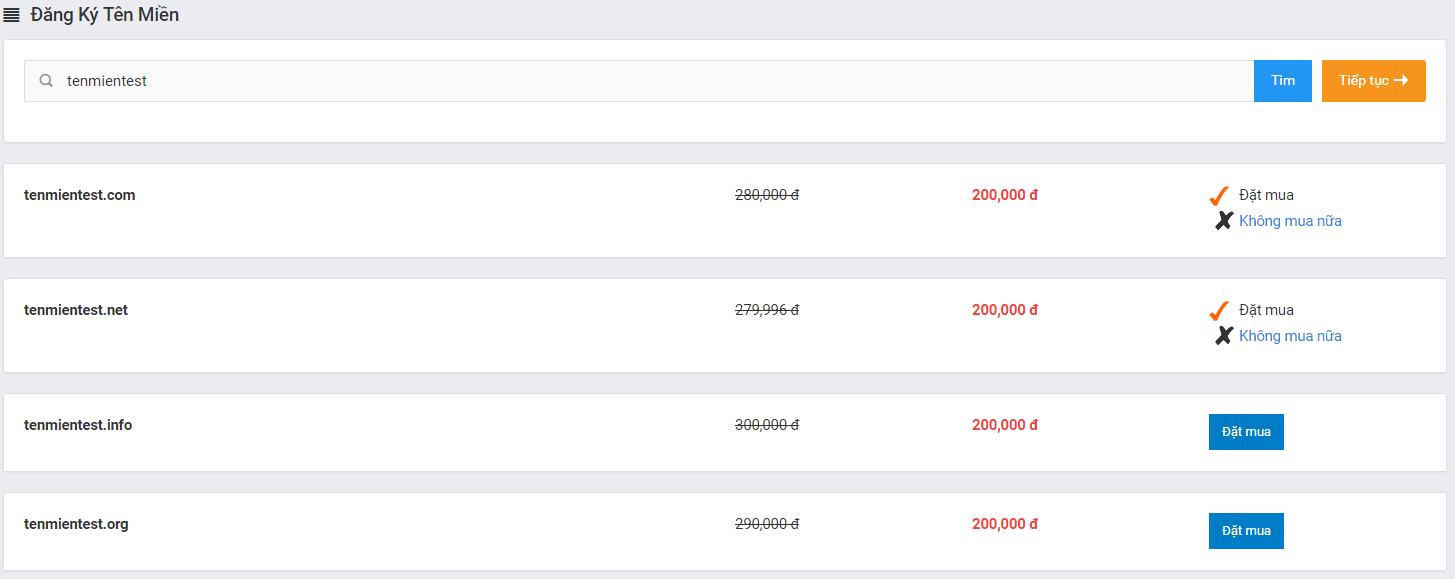1455x579 pixels.
Task: Click black X icon for tenmientest.net
Action: pos(1223,336)
